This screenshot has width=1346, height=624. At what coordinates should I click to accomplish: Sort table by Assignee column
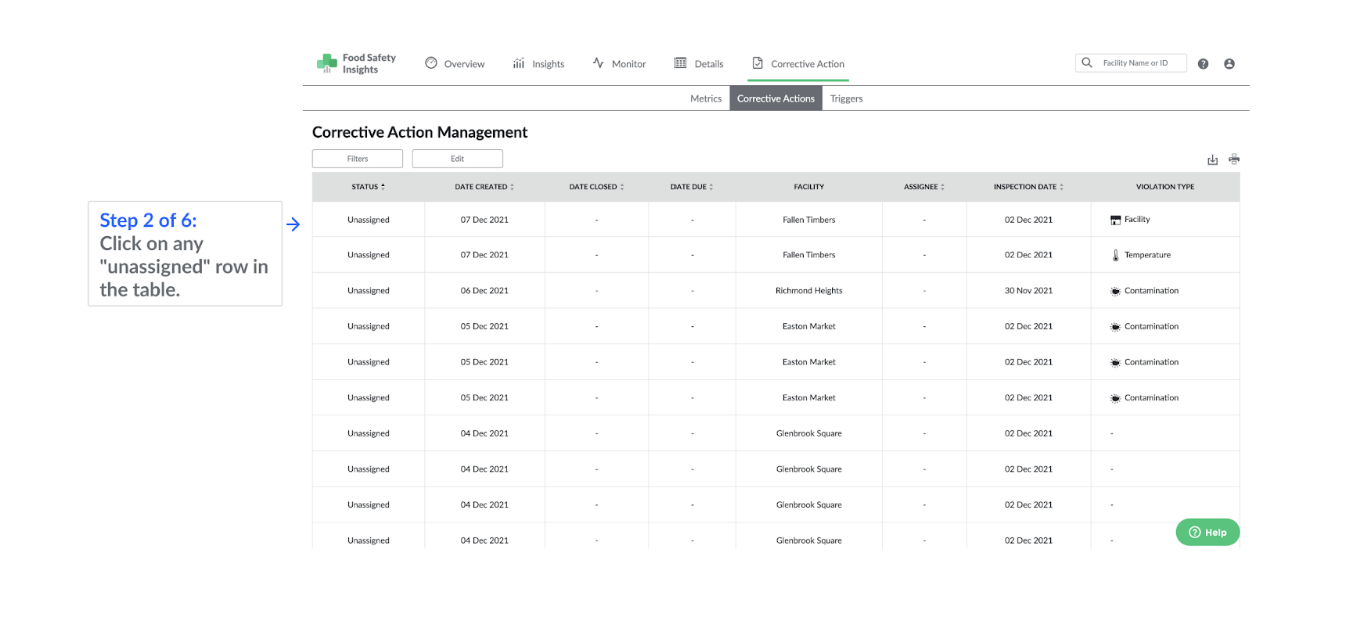[x=924, y=187]
